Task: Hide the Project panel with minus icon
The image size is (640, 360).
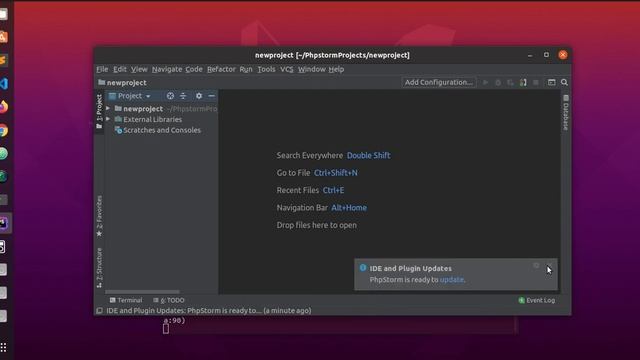Action: [x=211, y=96]
